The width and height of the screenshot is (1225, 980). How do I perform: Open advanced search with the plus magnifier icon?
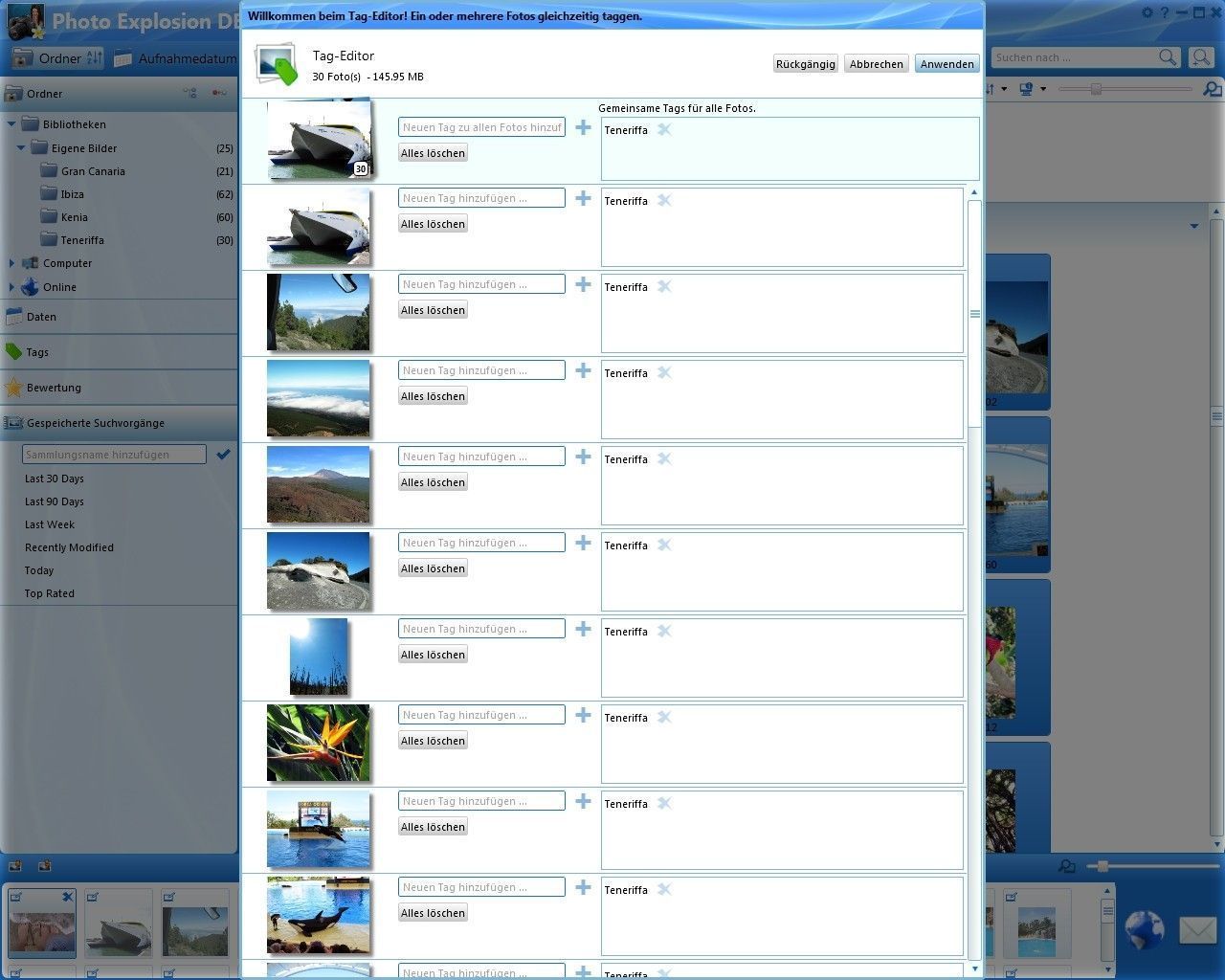click(1201, 57)
